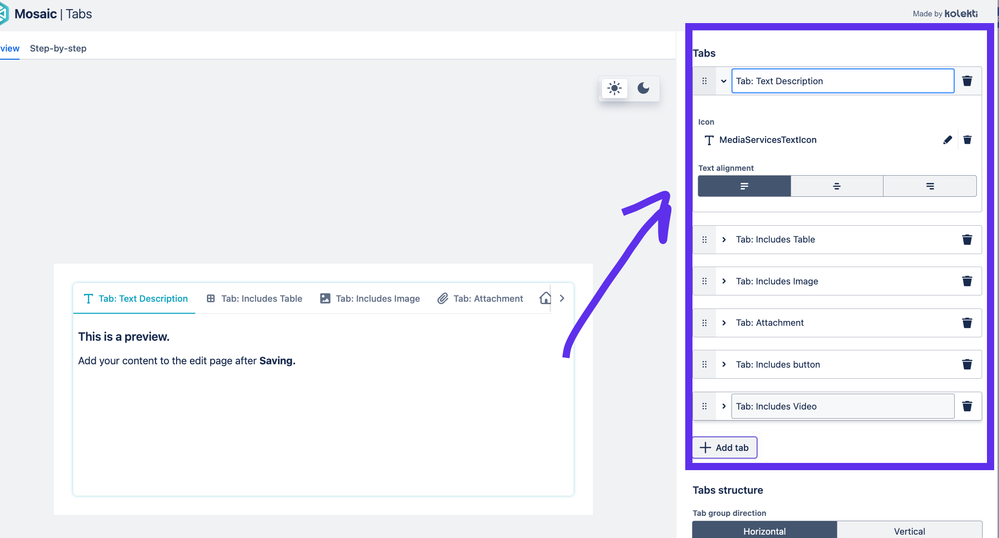Select preview tab Tab: Includes Table

click(254, 298)
